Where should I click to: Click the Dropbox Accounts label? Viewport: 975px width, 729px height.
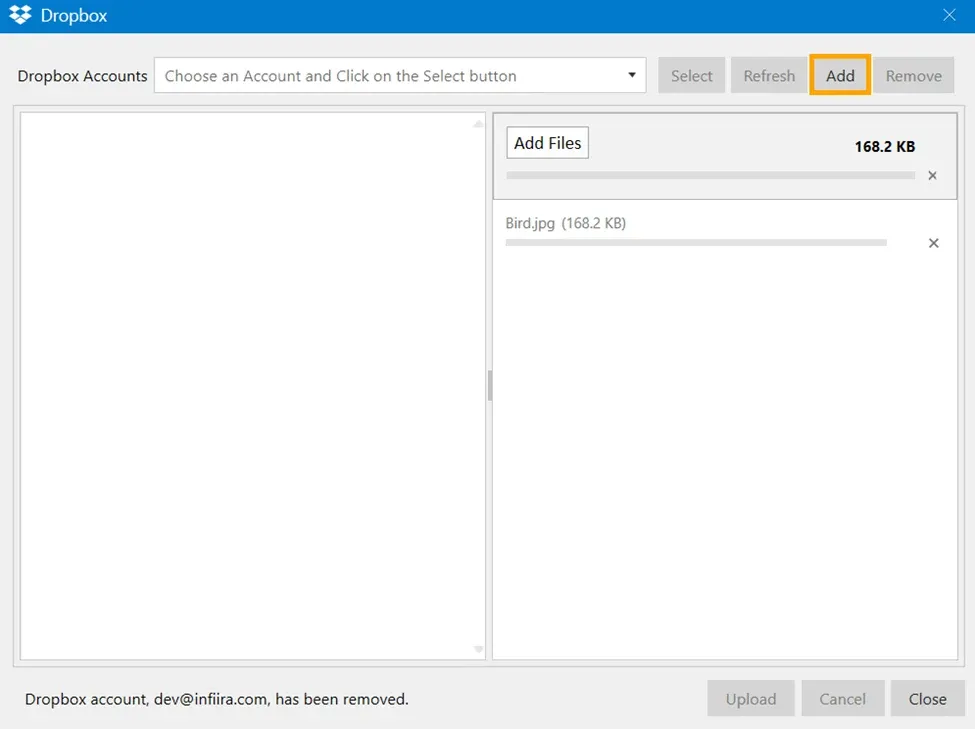click(x=82, y=76)
